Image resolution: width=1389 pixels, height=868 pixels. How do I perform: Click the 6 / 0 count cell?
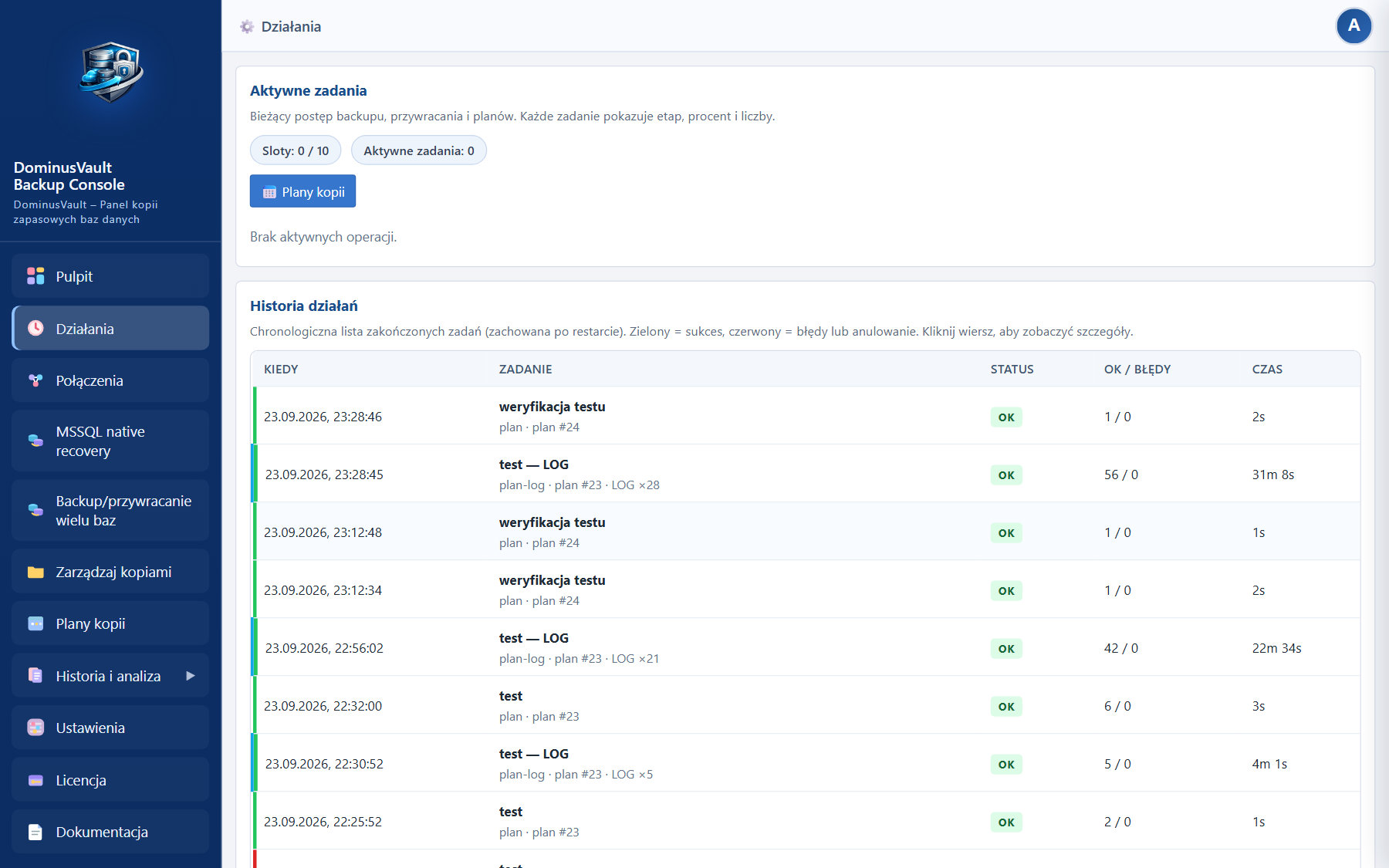(x=1117, y=706)
